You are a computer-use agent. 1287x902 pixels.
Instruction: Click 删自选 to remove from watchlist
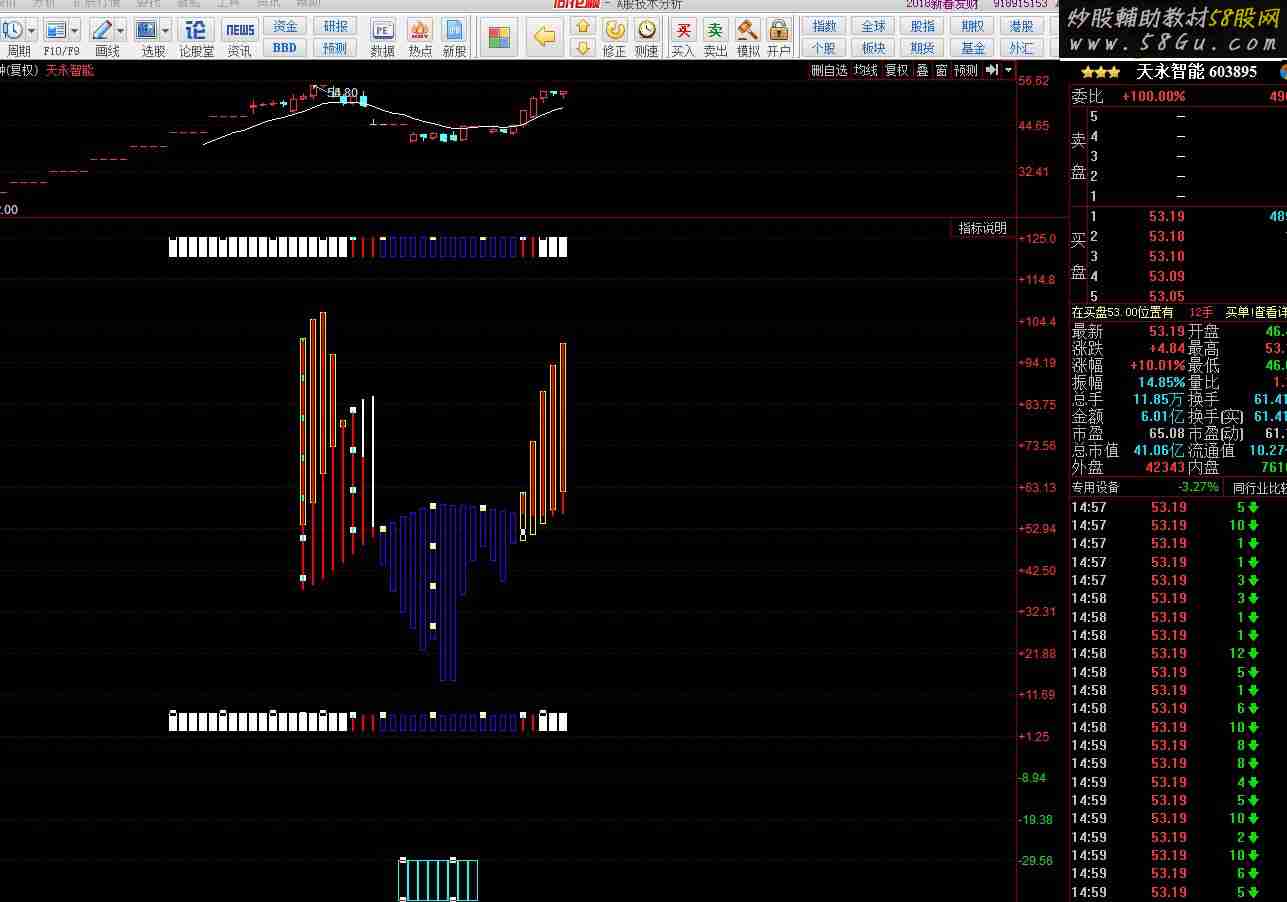pyautogui.click(x=829, y=71)
